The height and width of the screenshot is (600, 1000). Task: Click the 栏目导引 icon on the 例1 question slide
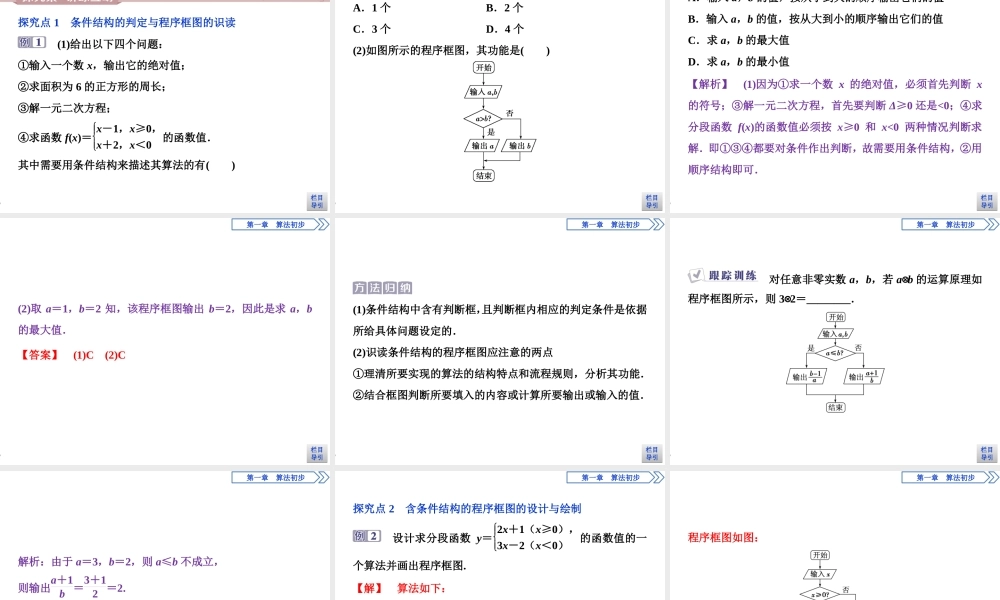click(x=317, y=201)
